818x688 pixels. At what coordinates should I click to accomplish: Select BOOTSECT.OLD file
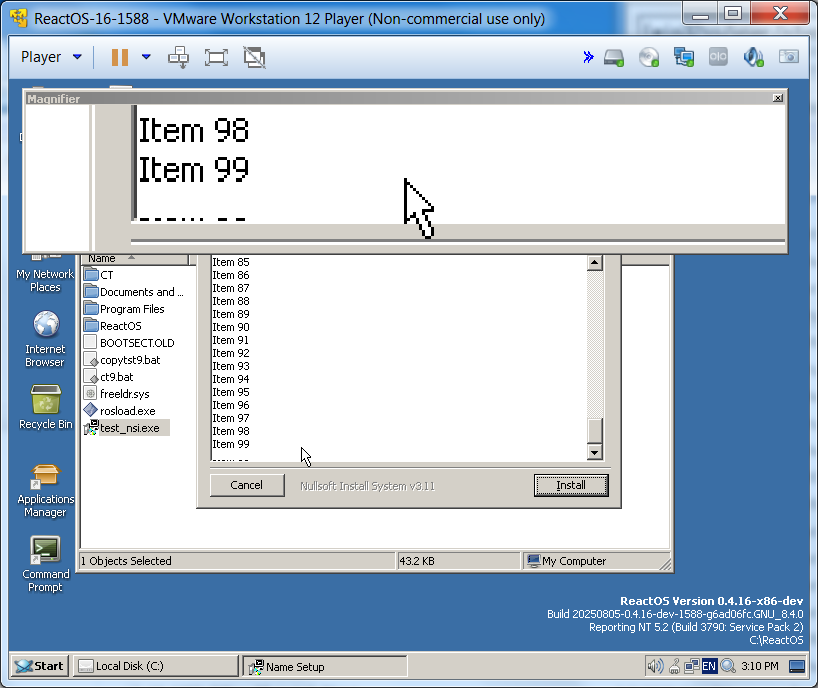[x=129, y=343]
